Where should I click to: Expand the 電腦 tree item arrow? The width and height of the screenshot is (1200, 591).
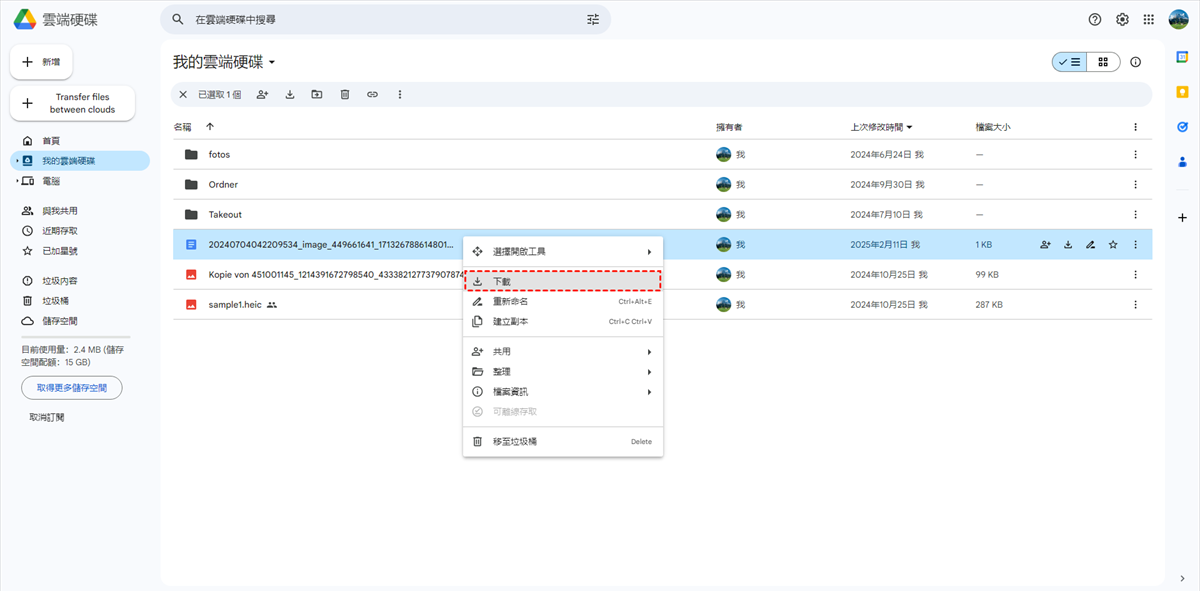coord(18,181)
